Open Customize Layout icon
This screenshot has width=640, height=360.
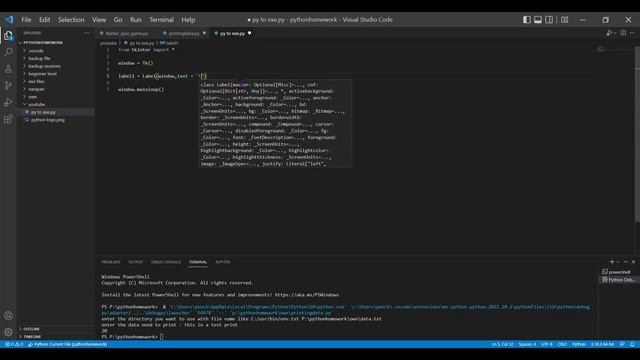(x=564, y=20)
